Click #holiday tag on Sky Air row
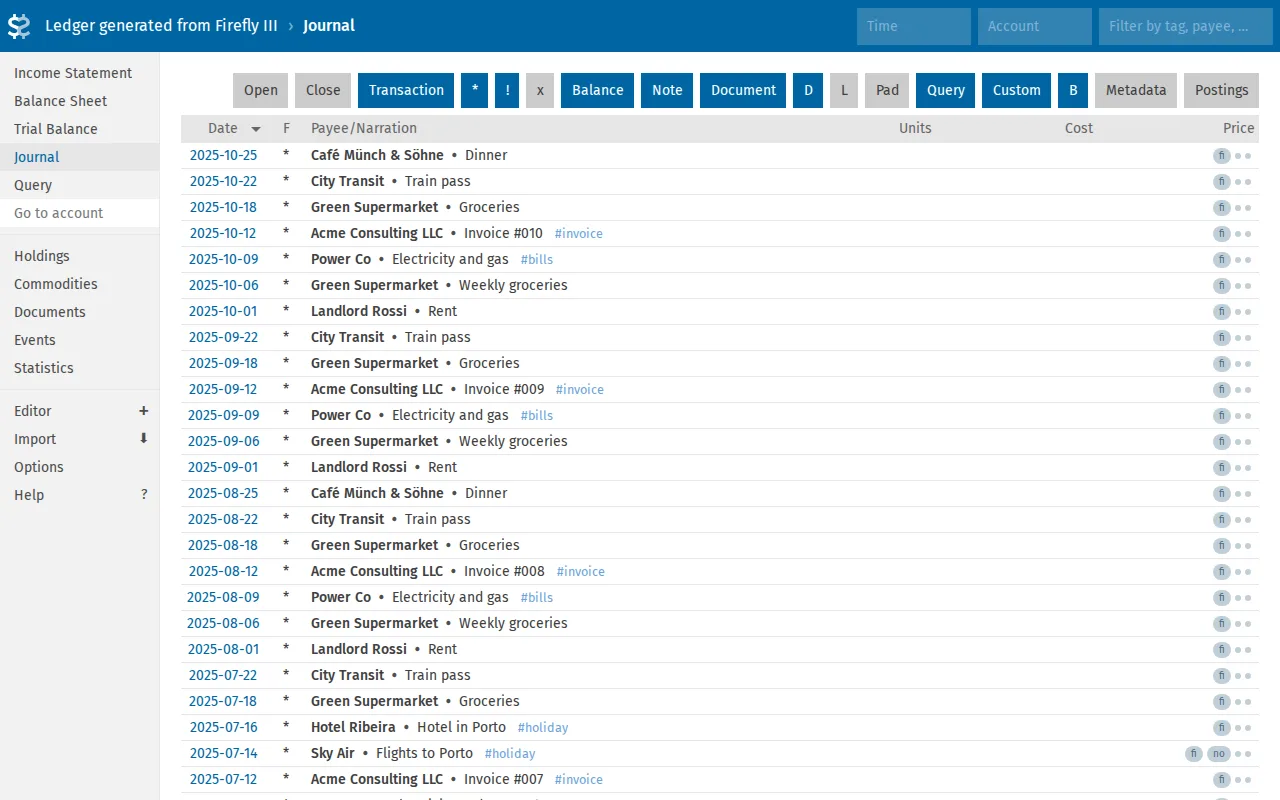1280x800 pixels. (x=510, y=754)
